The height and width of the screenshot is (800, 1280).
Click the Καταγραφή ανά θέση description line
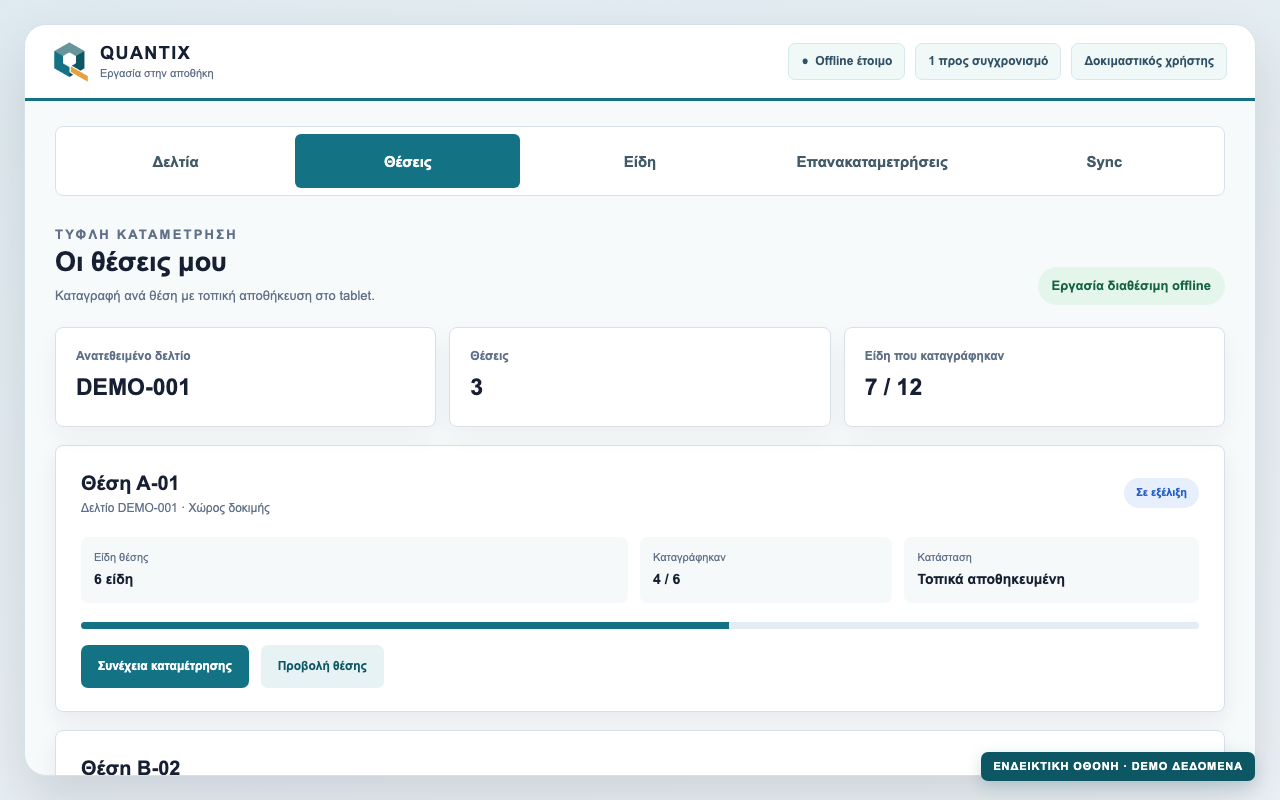[x=215, y=296]
